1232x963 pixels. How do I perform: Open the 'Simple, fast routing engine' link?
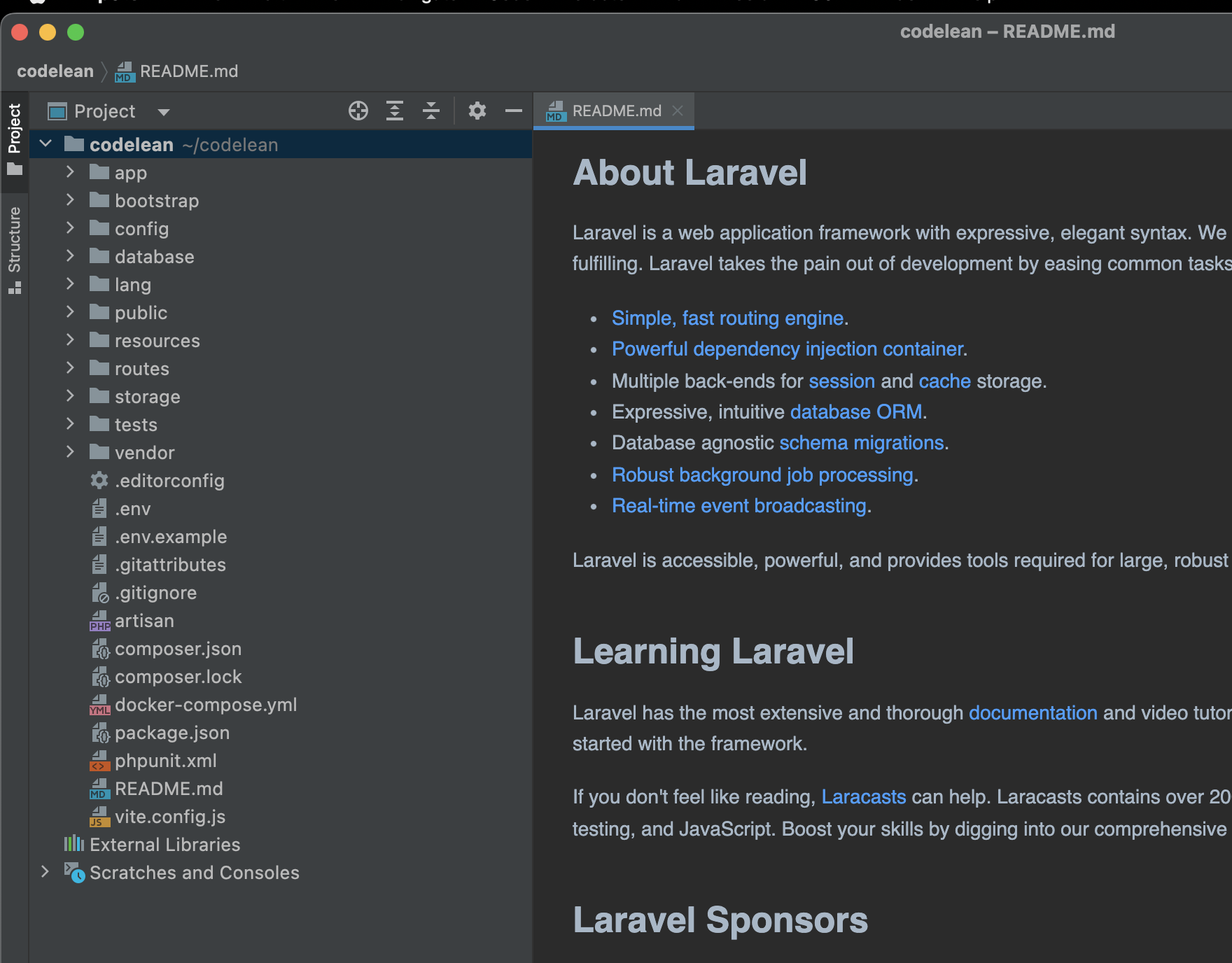click(727, 318)
